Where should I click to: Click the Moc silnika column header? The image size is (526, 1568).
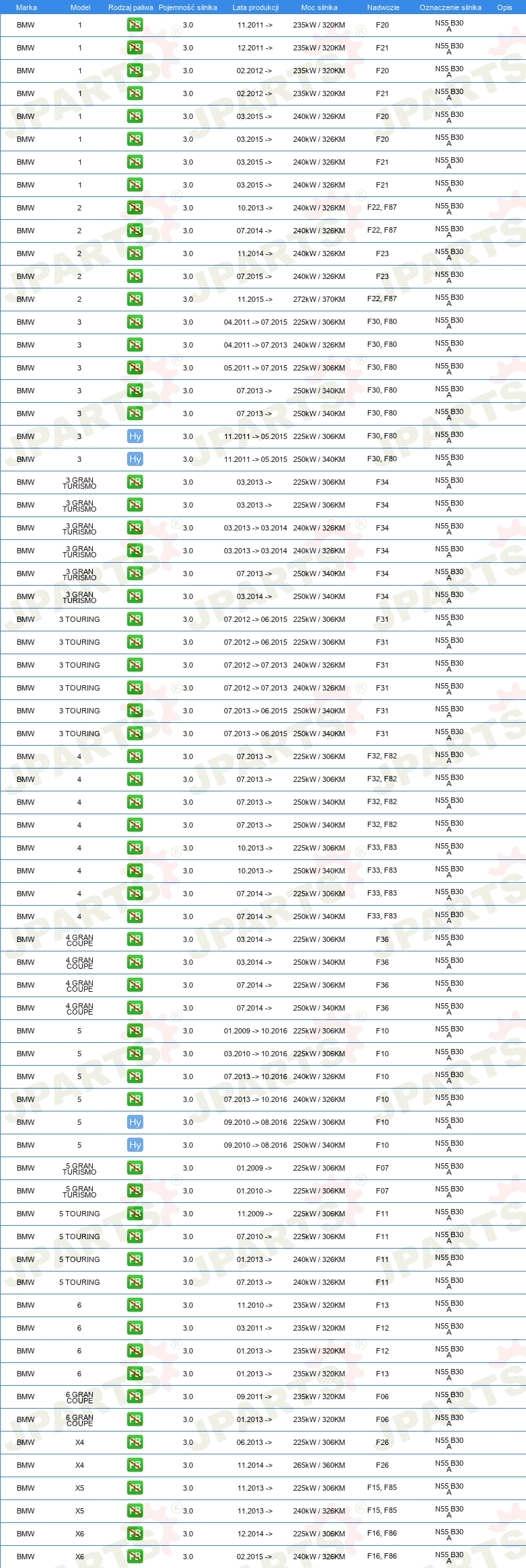coord(320,7)
